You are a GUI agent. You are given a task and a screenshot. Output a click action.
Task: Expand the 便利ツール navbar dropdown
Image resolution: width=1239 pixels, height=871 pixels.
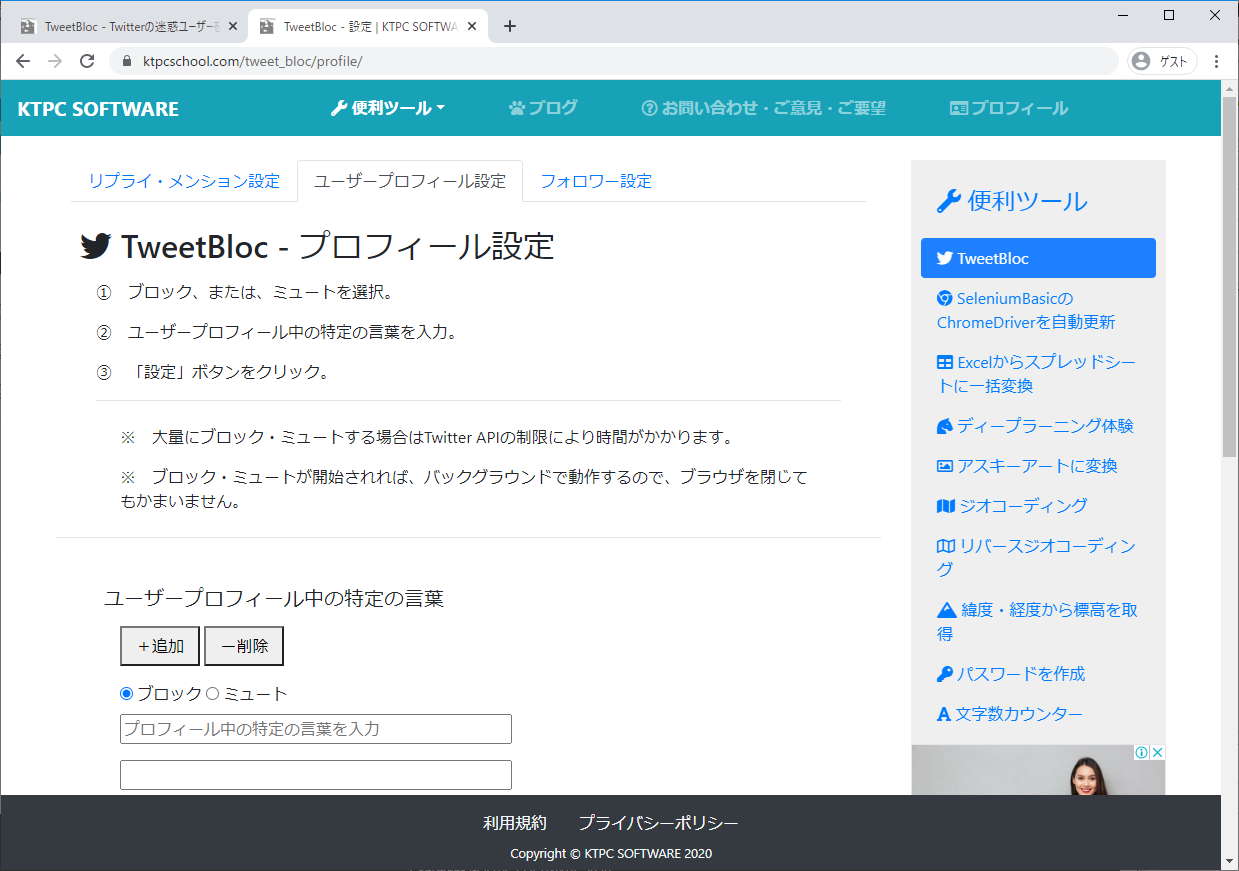click(388, 107)
